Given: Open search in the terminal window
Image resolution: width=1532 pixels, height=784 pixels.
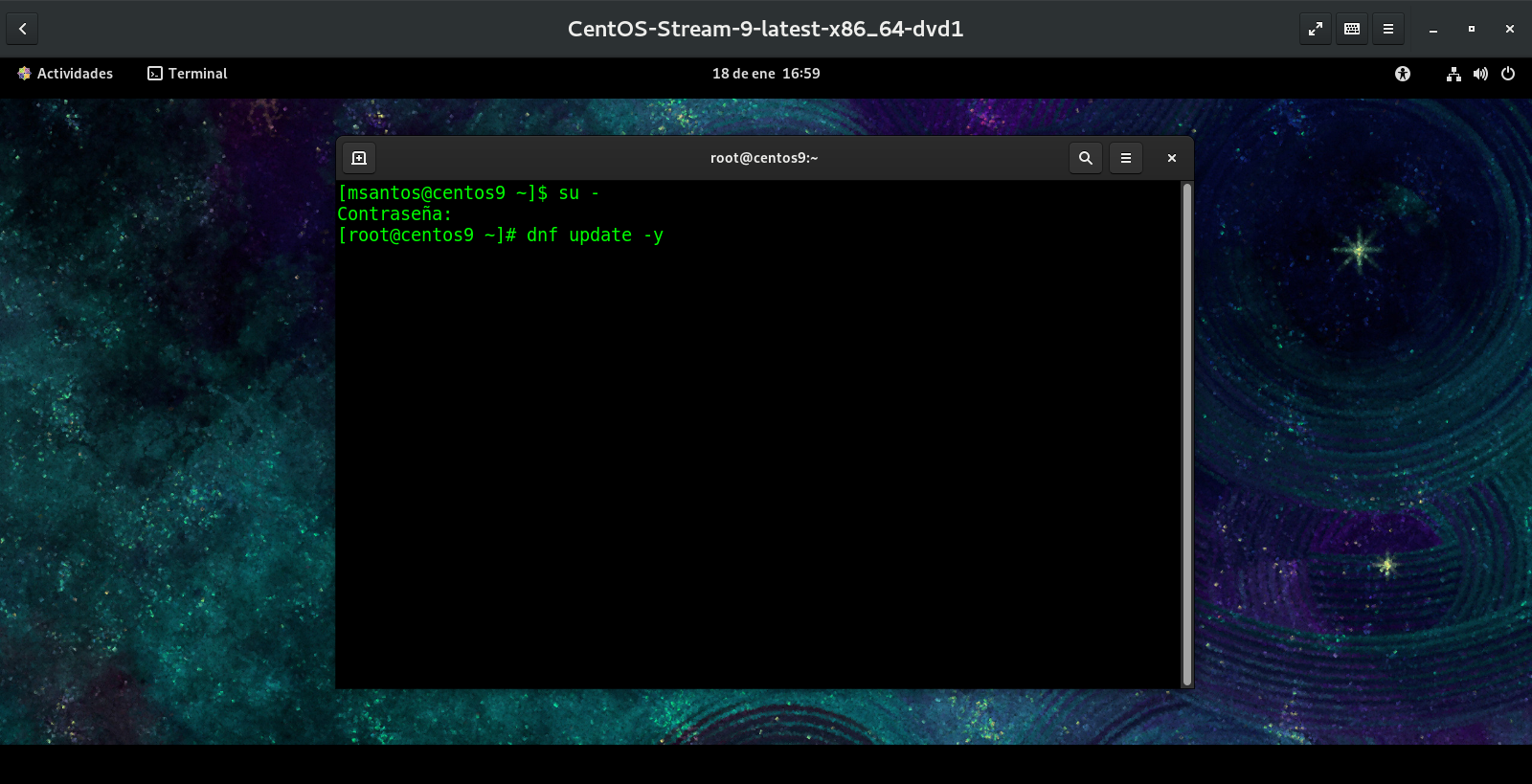Looking at the screenshot, I should (1086, 158).
